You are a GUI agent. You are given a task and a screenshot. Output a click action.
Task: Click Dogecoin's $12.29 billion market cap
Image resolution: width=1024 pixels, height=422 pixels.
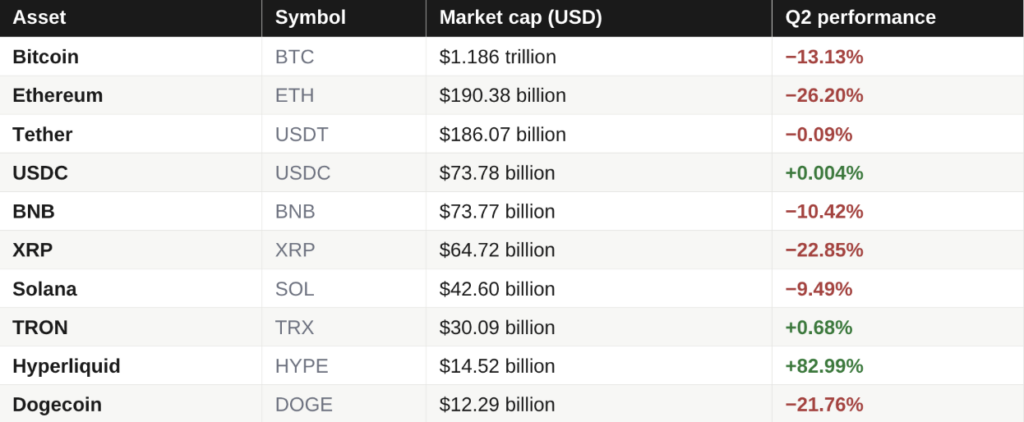497,404
